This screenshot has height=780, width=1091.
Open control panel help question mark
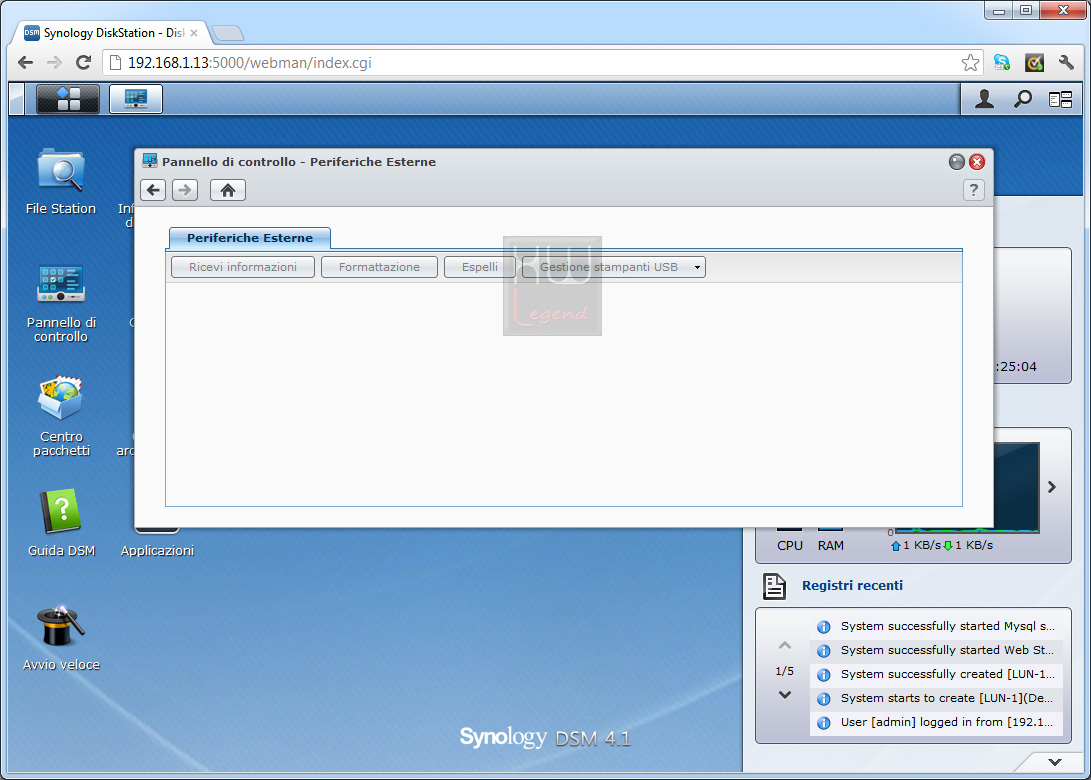973,190
